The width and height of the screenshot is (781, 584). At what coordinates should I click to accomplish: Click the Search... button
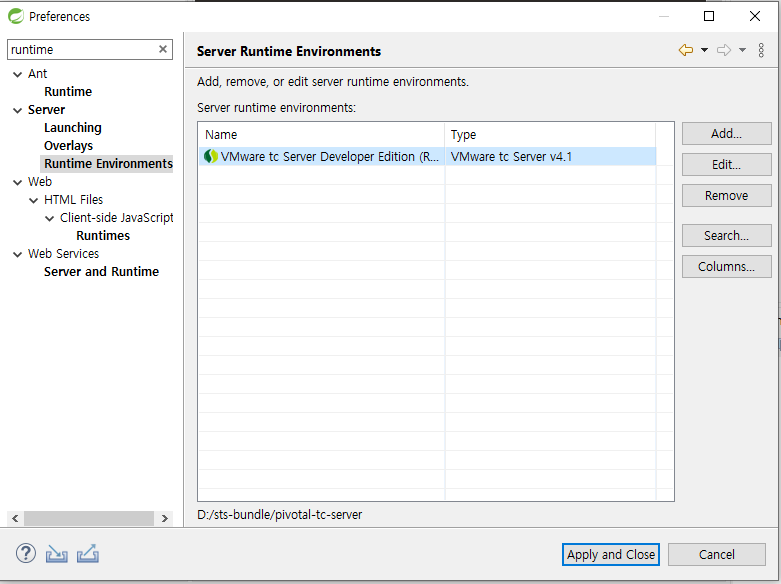click(726, 235)
